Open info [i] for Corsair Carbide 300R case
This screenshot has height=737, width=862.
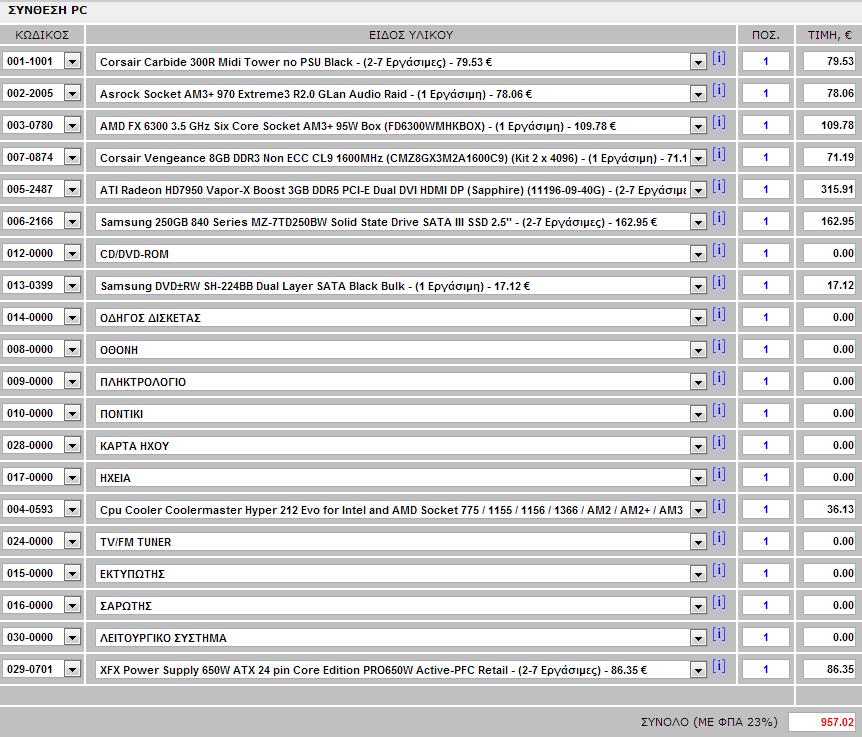(x=719, y=58)
